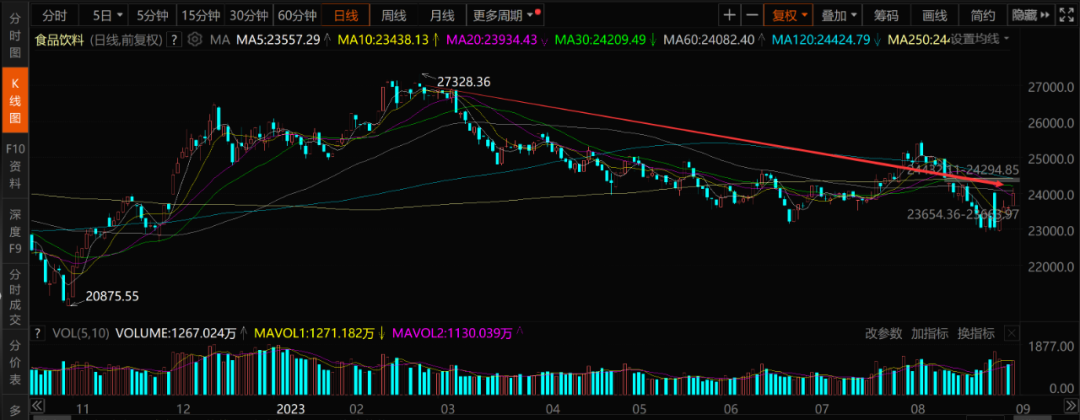The height and width of the screenshot is (420, 1080).
Task: Zoom out the chart with minus button
Action: (752, 15)
